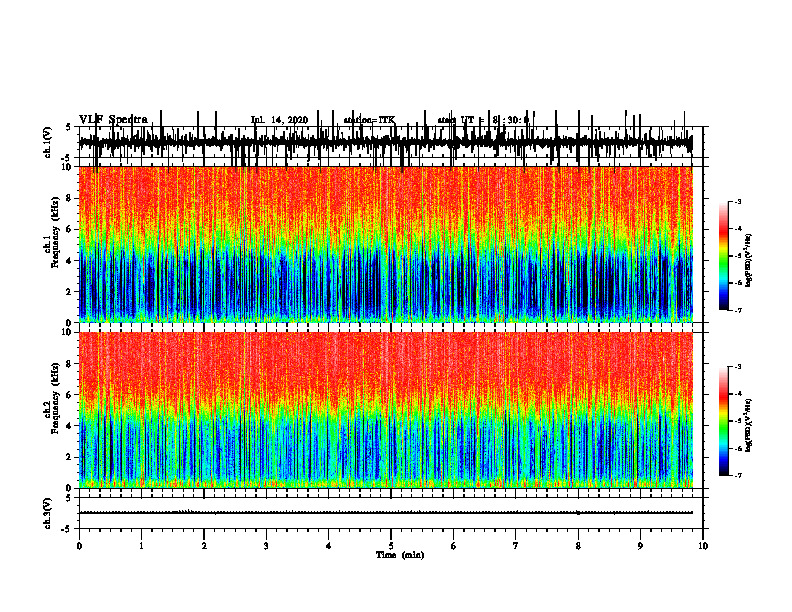The image size is (792, 612).
Task: Click the ch.1 spectrogram color bar
Action: point(723,256)
